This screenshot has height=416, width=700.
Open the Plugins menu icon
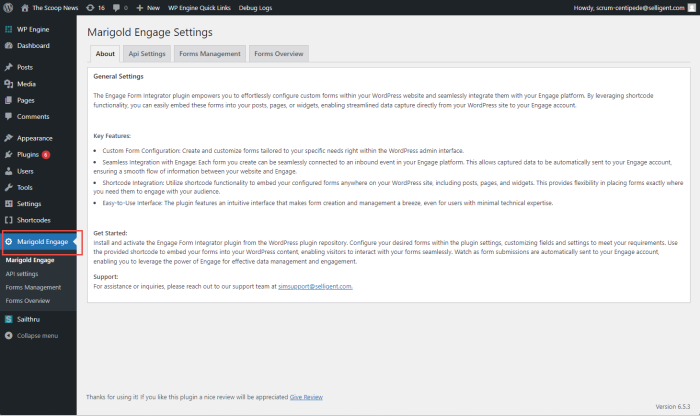(8, 155)
